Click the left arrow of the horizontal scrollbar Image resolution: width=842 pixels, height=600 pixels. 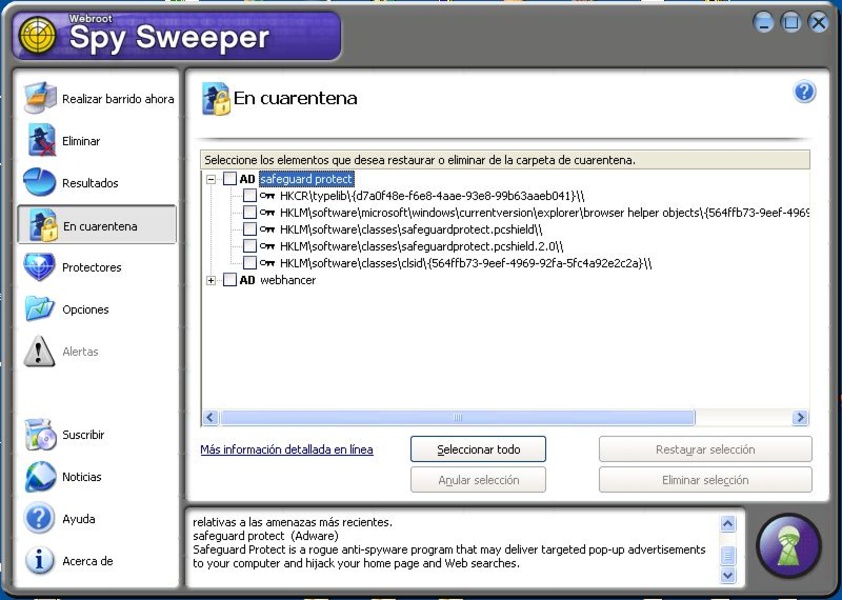tap(210, 417)
